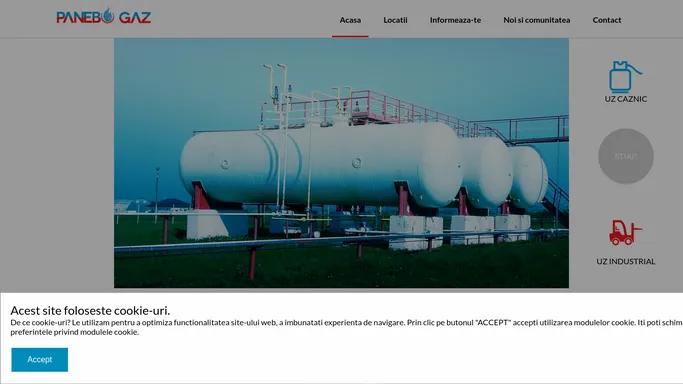Go to the Locatii page

395,20
